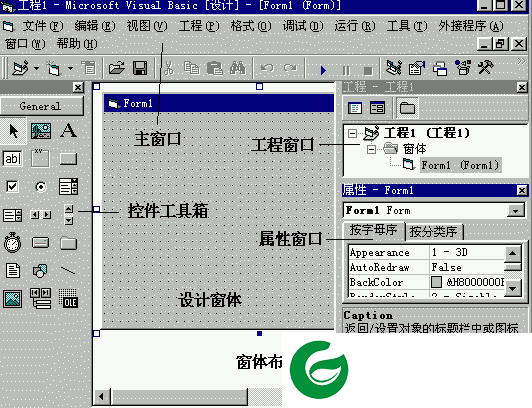Click the Find binoculars icon
Viewport: 532px width, 408px height.
(238, 68)
